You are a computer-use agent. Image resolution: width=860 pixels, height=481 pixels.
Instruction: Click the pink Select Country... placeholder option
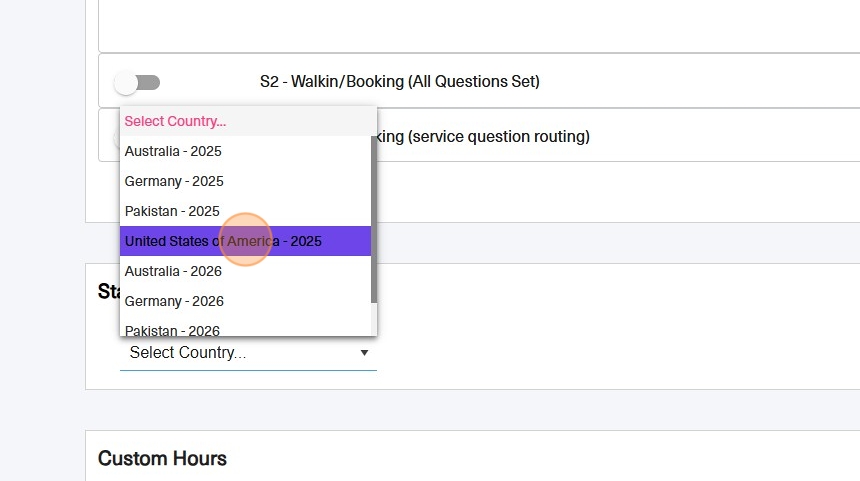pos(175,121)
